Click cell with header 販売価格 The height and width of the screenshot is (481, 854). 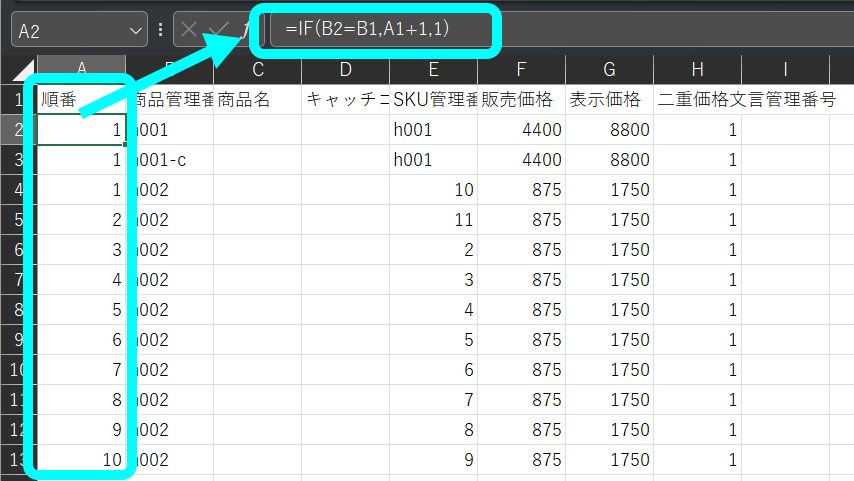coord(521,99)
